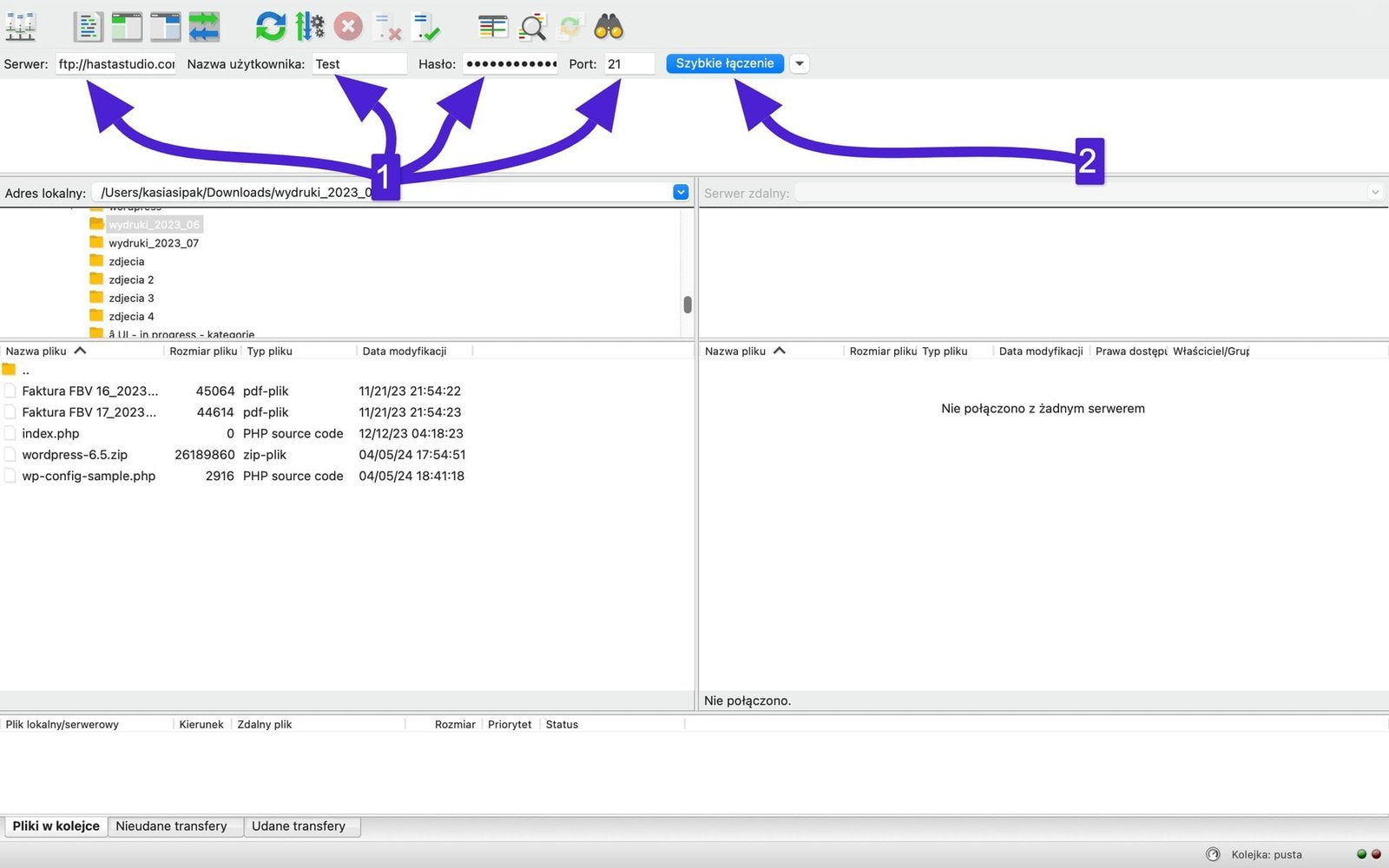Toggle the message log display

(x=88, y=27)
